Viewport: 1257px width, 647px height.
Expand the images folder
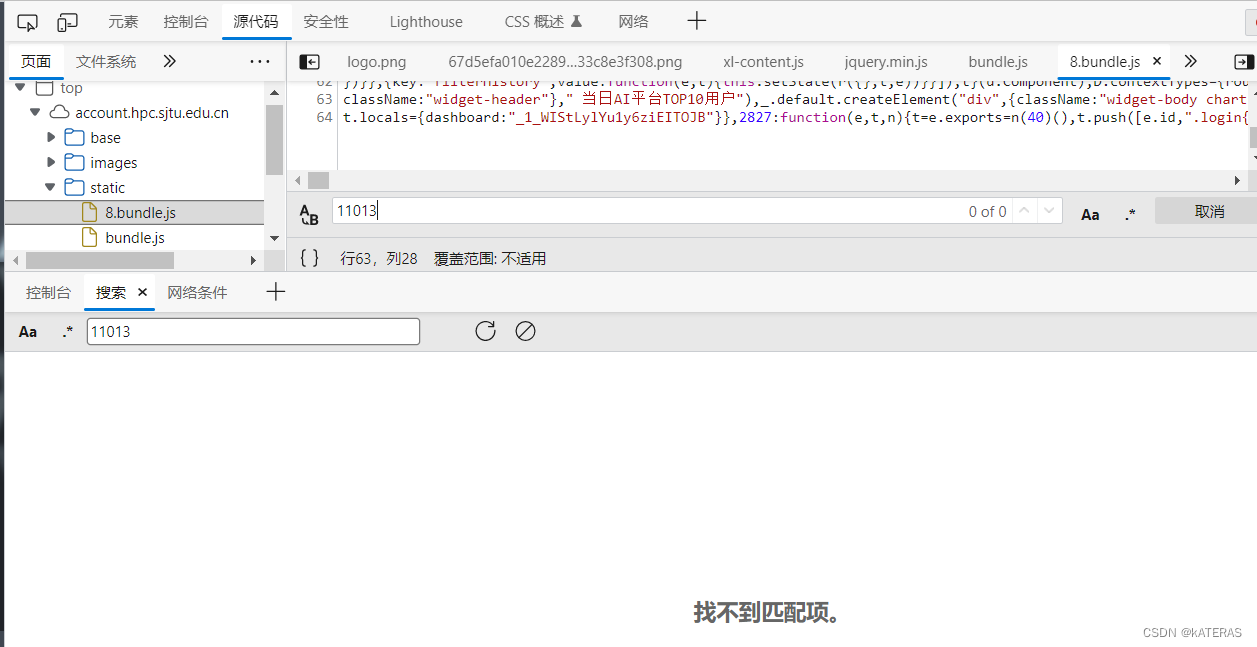click(52, 162)
